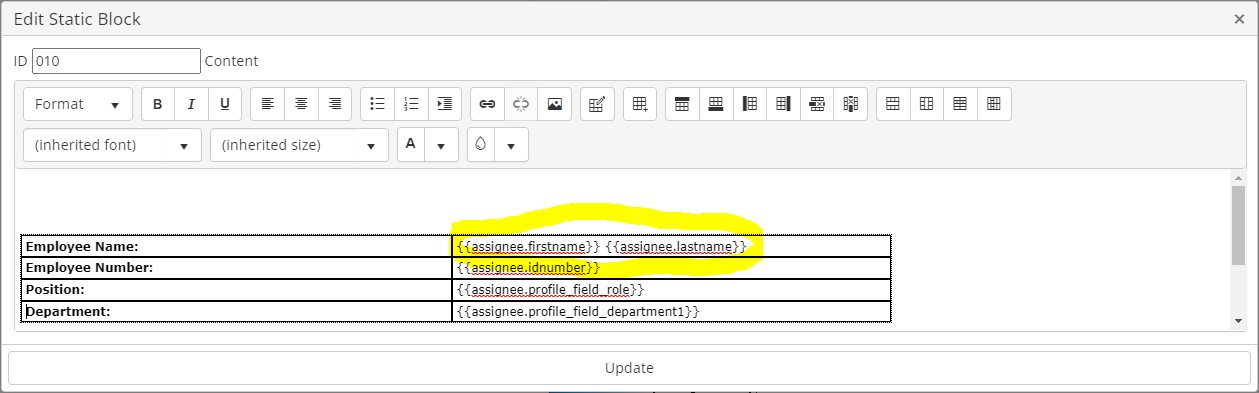Open the Format dropdown
Screen dimensions: 1259x393
click(78, 104)
